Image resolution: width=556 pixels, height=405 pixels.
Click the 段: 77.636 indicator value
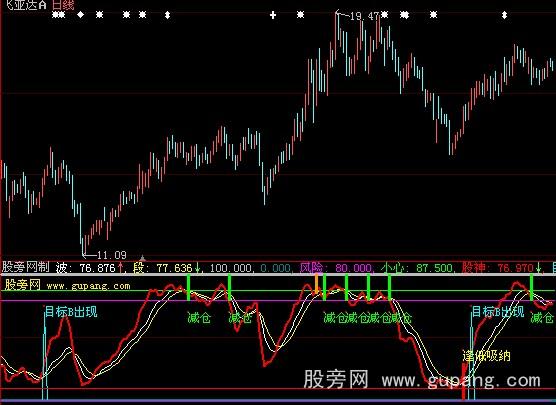(x=163, y=268)
